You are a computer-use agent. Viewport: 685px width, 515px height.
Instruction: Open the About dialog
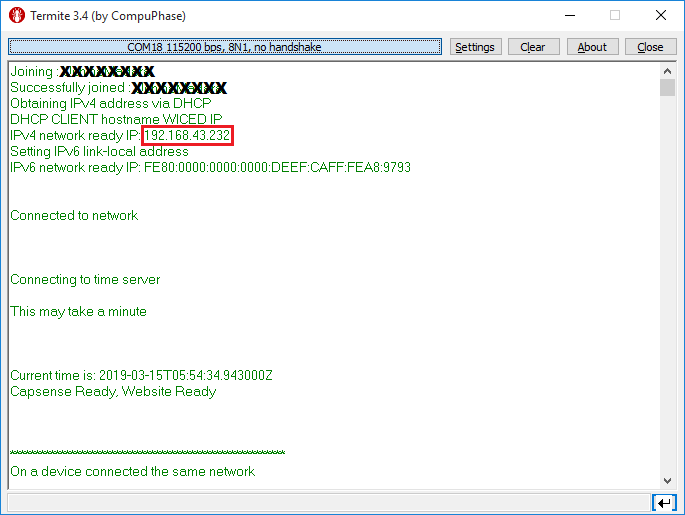pyautogui.click(x=592, y=47)
